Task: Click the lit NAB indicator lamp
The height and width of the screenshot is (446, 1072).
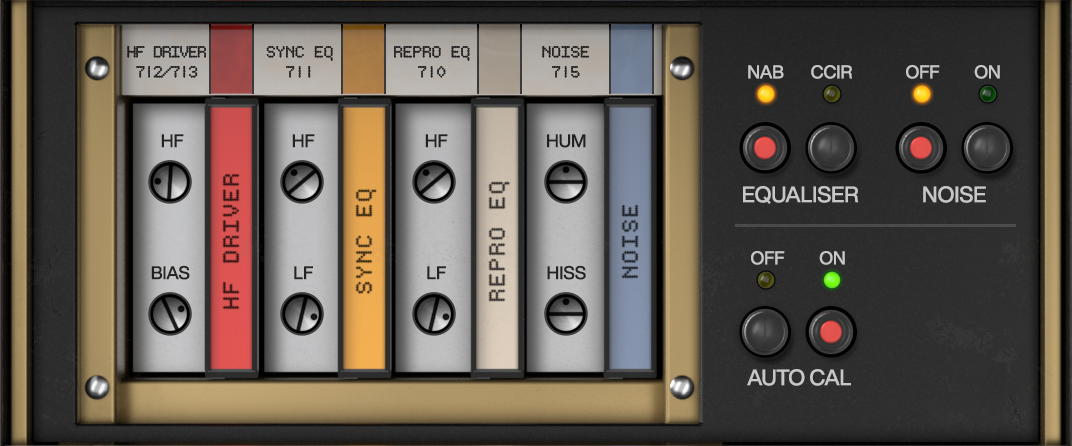Action: pyautogui.click(x=766, y=94)
